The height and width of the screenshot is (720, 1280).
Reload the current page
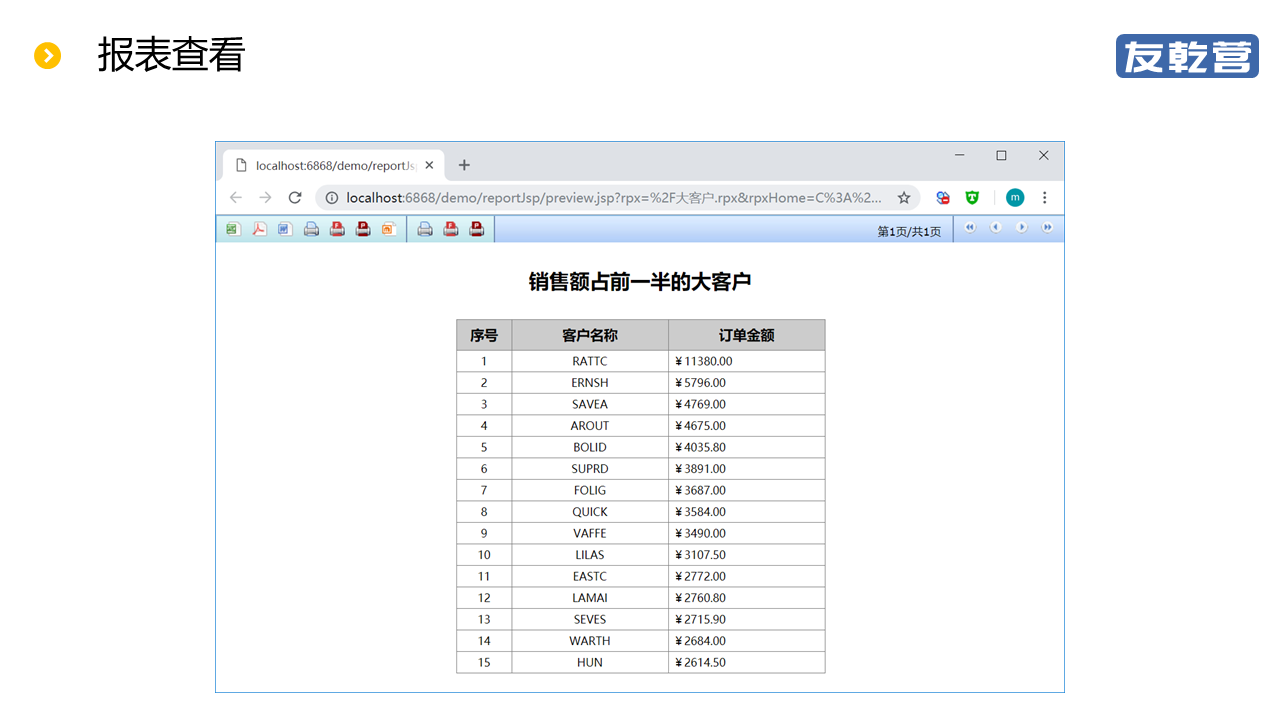tap(295, 198)
